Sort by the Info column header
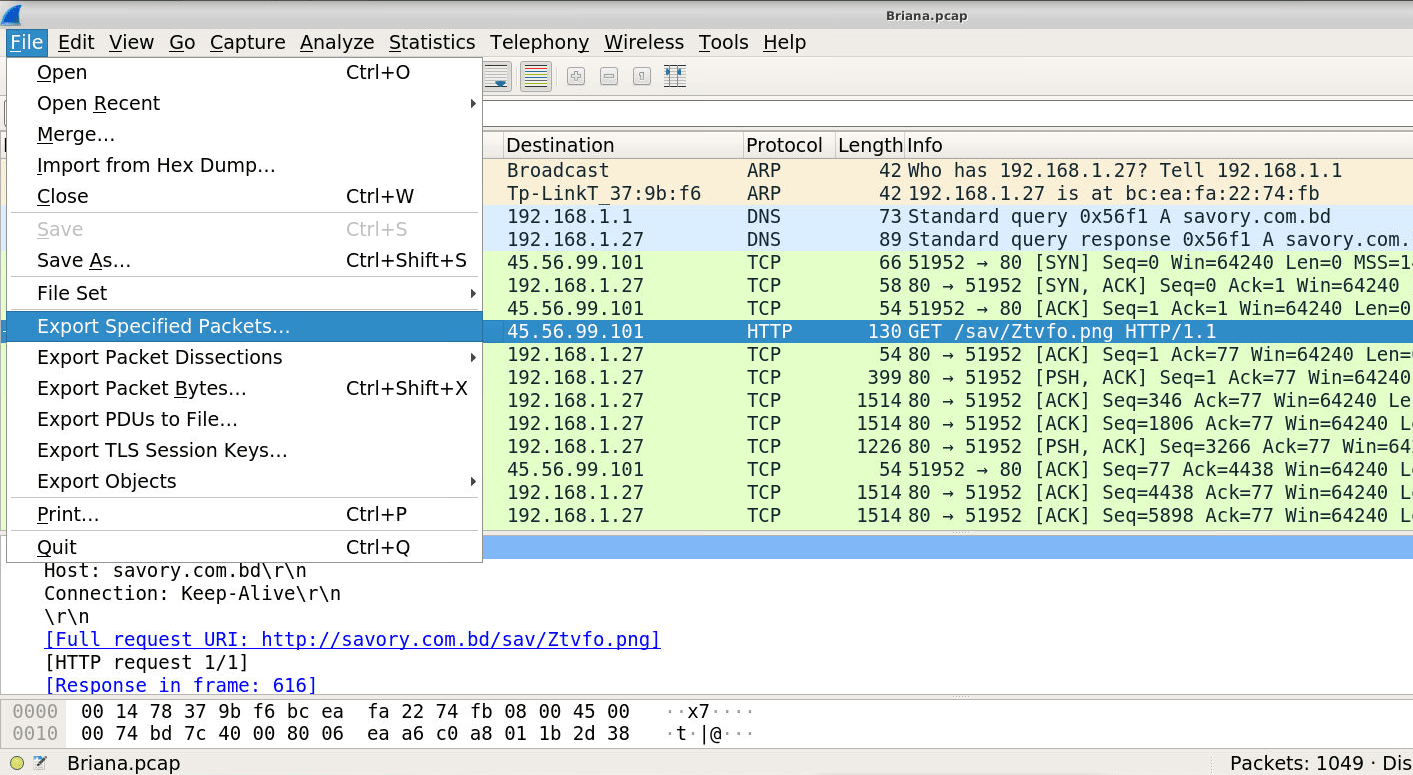 (x=1158, y=145)
